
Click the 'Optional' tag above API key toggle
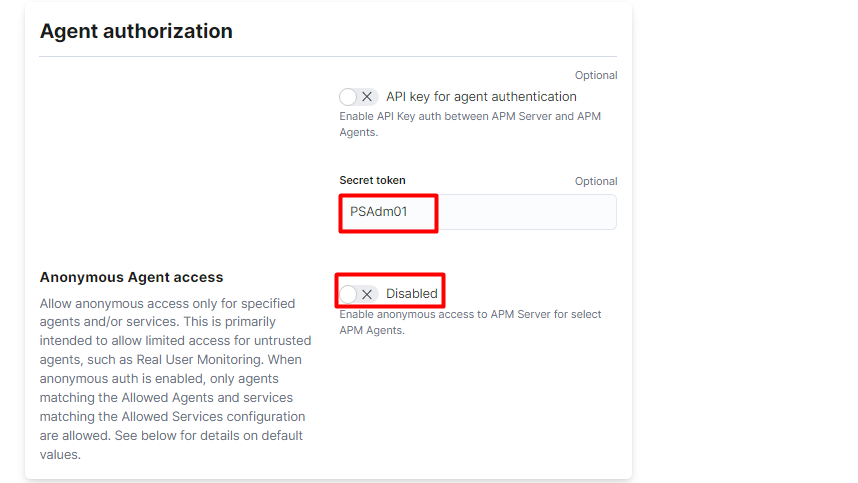coord(596,75)
